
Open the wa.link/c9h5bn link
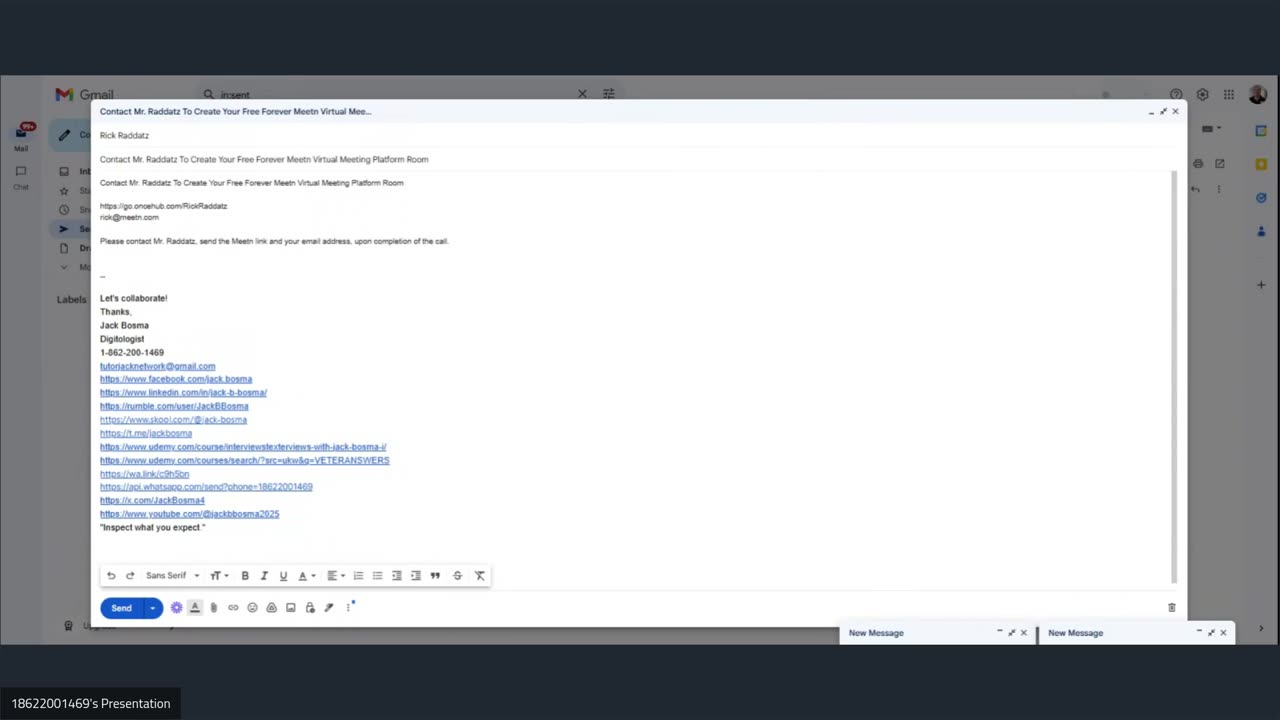tap(144, 474)
